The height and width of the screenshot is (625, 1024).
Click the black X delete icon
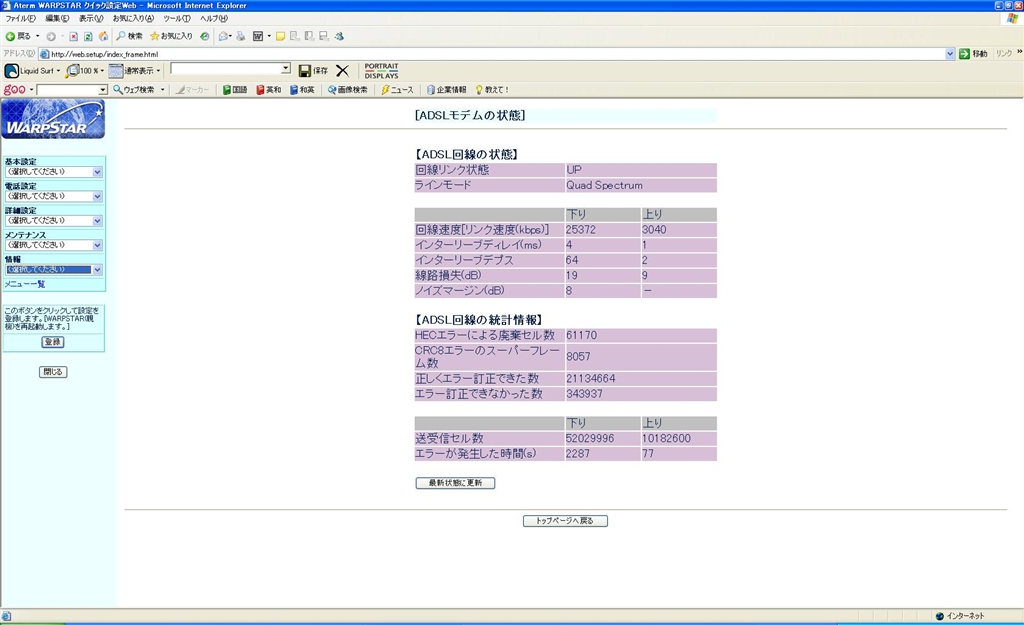coord(342,71)
